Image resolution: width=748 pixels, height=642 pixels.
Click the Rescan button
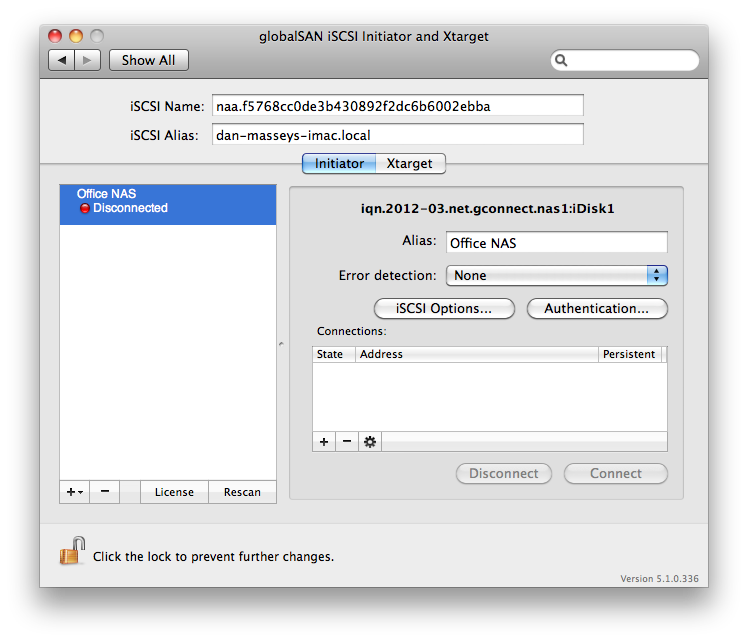[242, 492]
